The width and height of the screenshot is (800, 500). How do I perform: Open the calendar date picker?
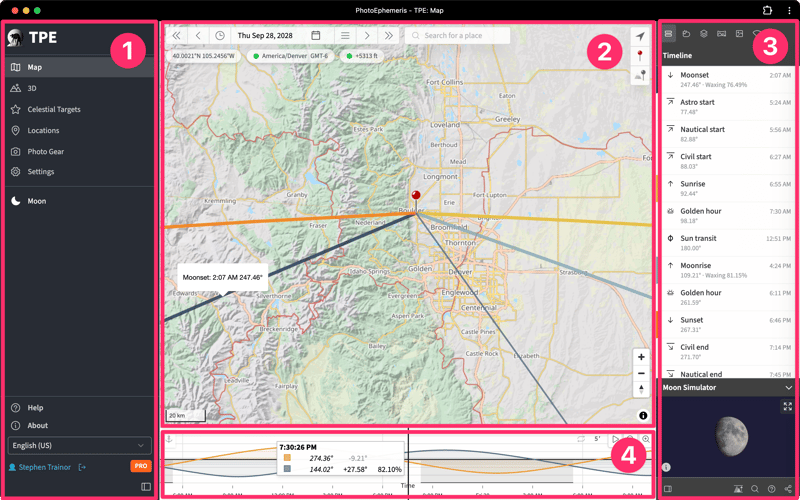point(316,36)
